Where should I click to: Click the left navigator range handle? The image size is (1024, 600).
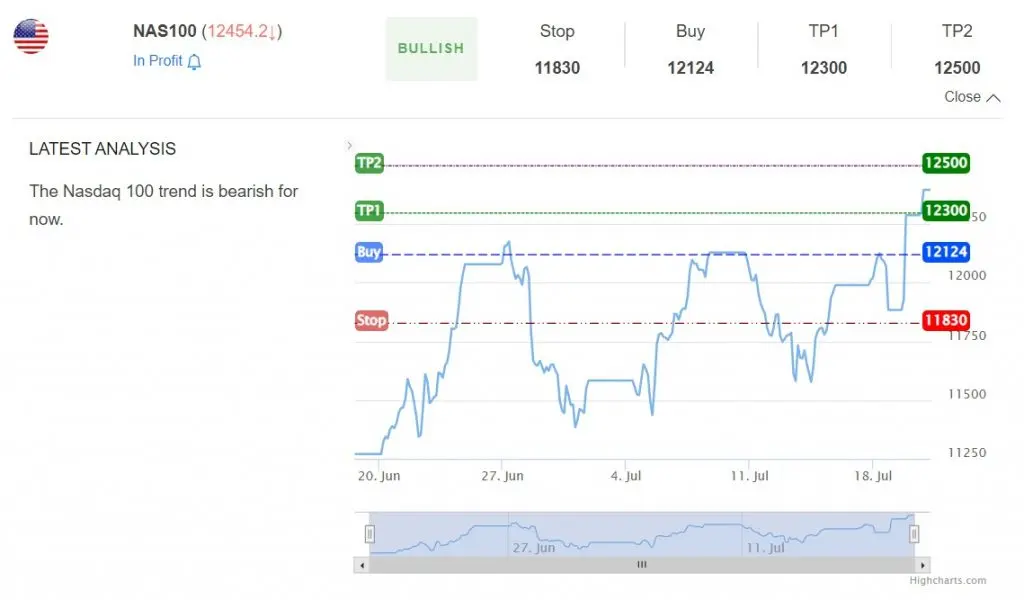pos(370,534)
